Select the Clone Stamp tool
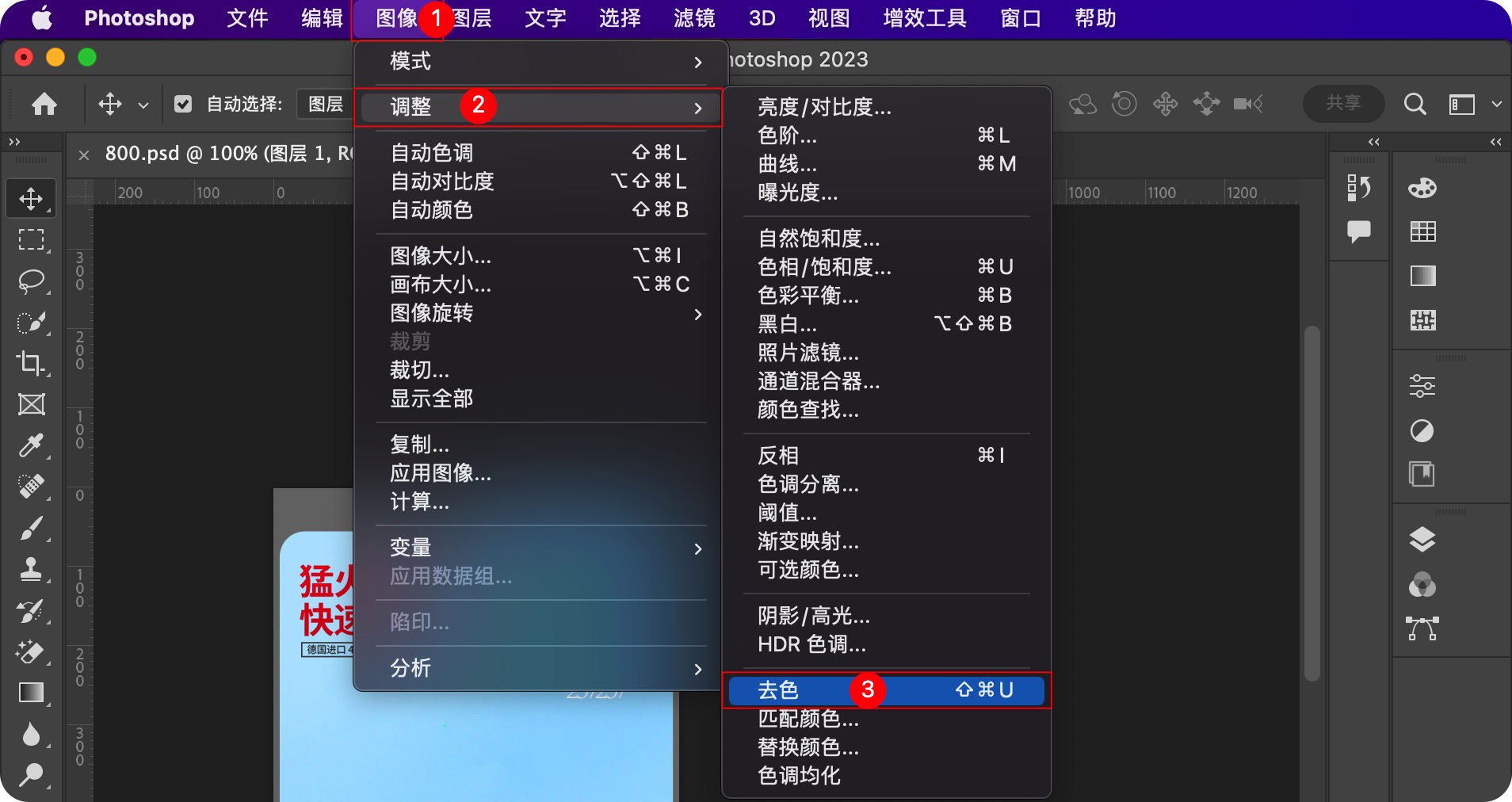The width and height of the screenshot is (1512, 802). (32, 569)
